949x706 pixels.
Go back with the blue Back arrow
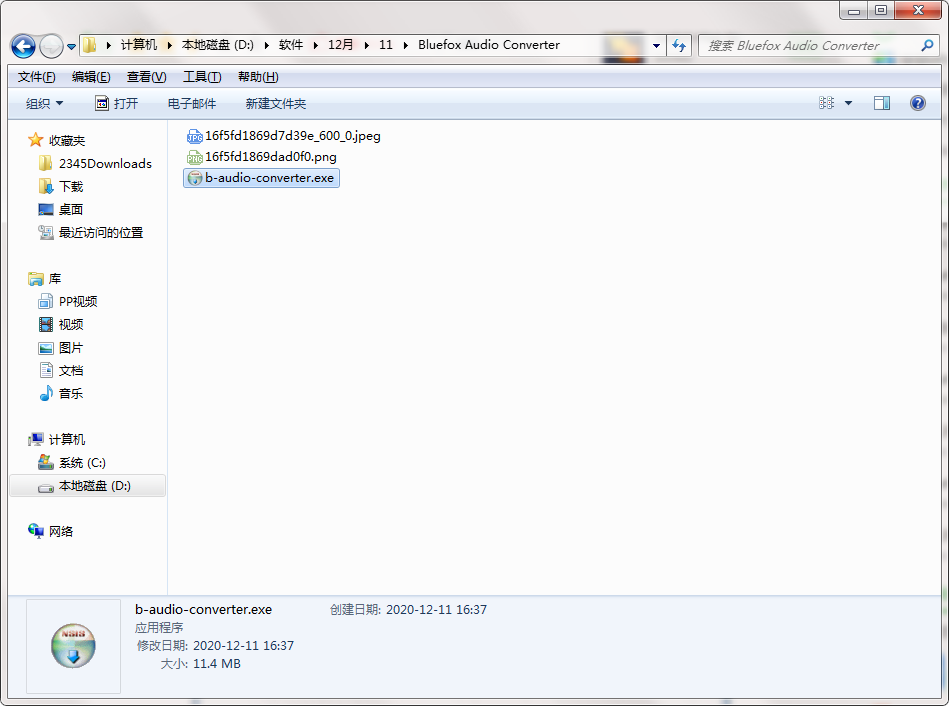pyautogui.click(x=23, y=46)
